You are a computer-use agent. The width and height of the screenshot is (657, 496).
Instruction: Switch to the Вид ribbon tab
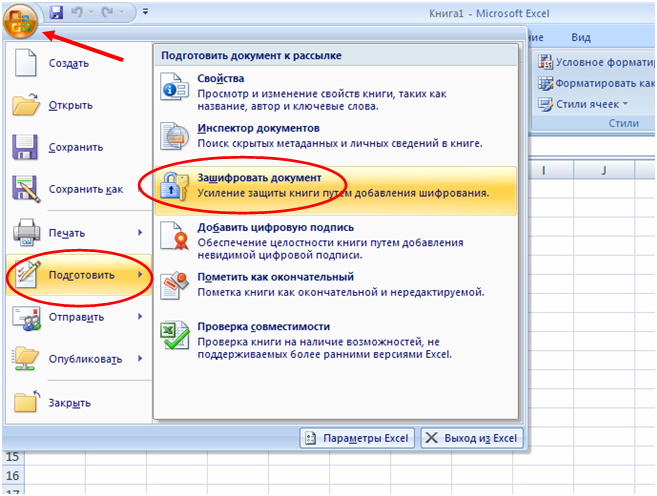tap(581, 38)
